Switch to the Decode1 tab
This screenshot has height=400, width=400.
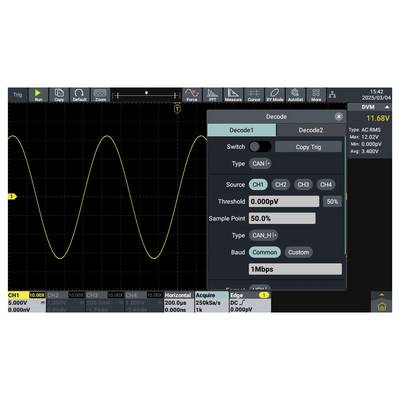pos(242,130)
